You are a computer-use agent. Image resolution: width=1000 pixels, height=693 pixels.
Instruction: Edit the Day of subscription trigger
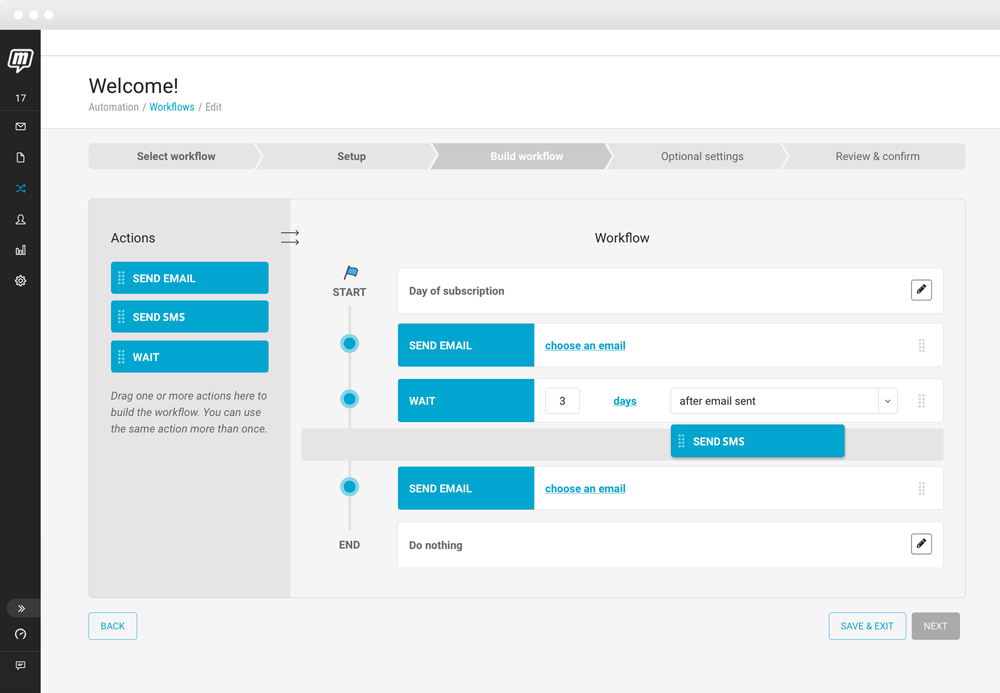tap(921, 290)
